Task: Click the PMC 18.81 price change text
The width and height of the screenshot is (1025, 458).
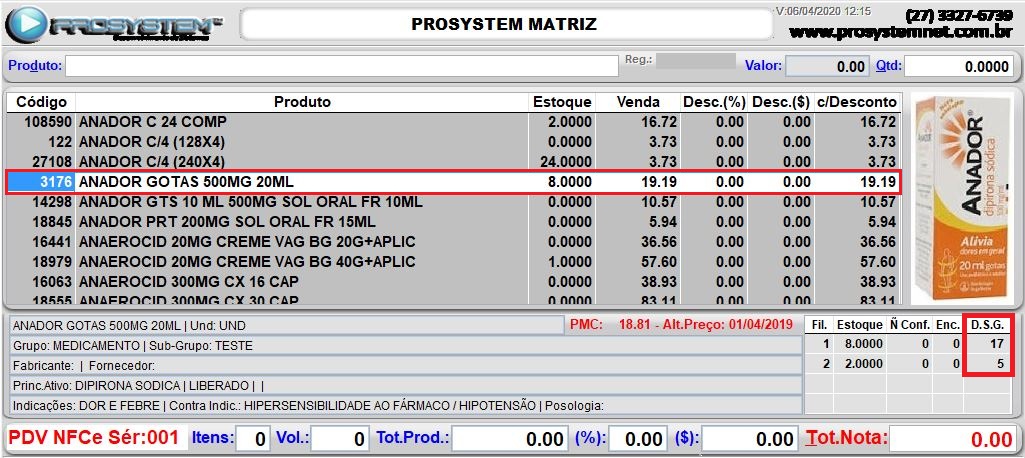Action: click(681, 325)
